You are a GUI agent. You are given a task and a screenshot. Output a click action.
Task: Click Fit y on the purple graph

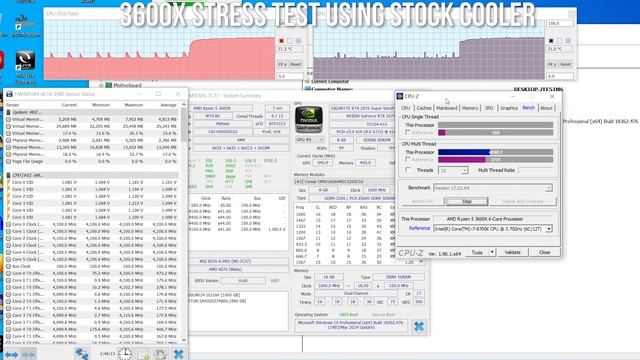coord(552,64)
